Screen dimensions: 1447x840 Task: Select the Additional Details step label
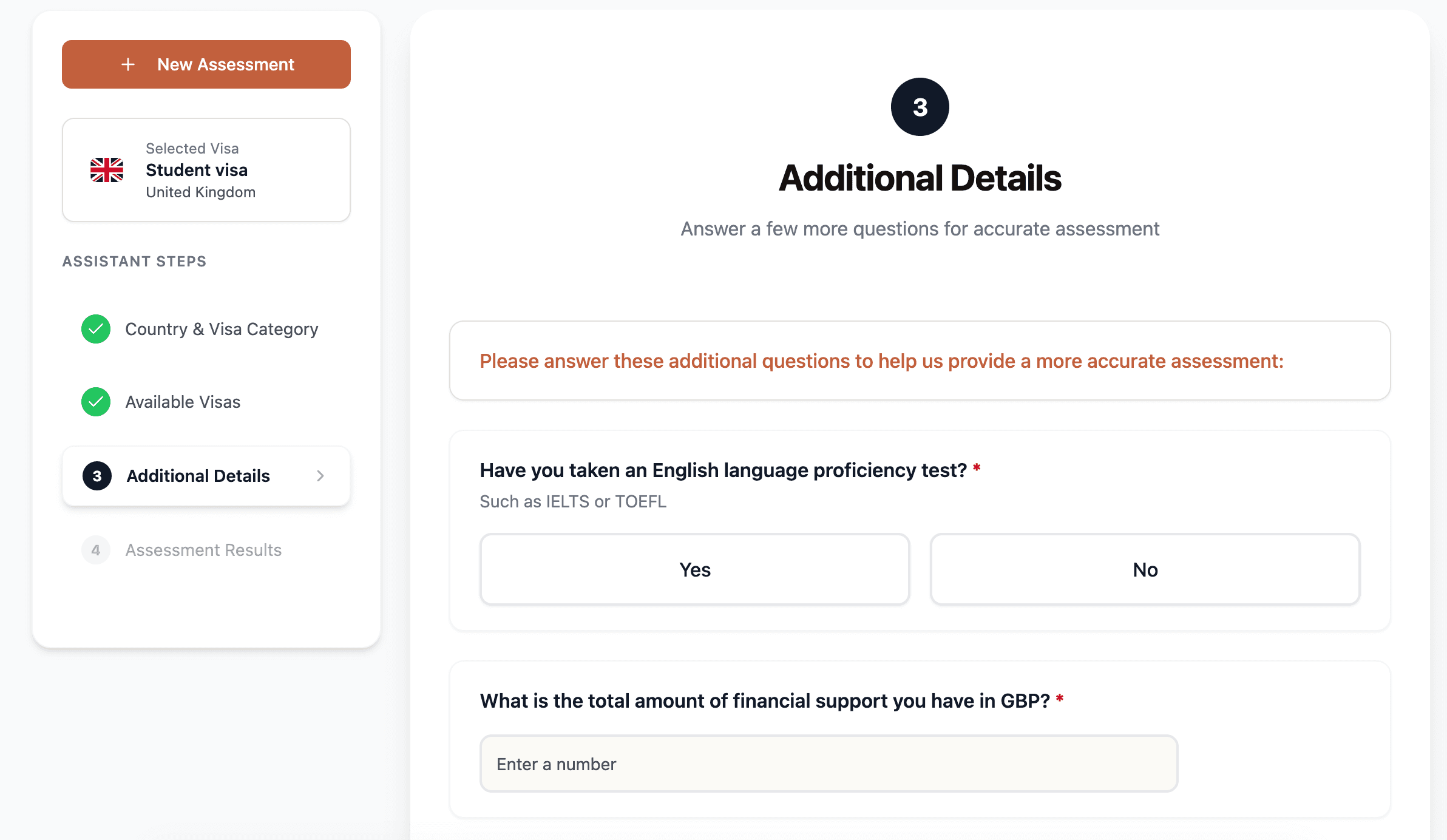198,476
